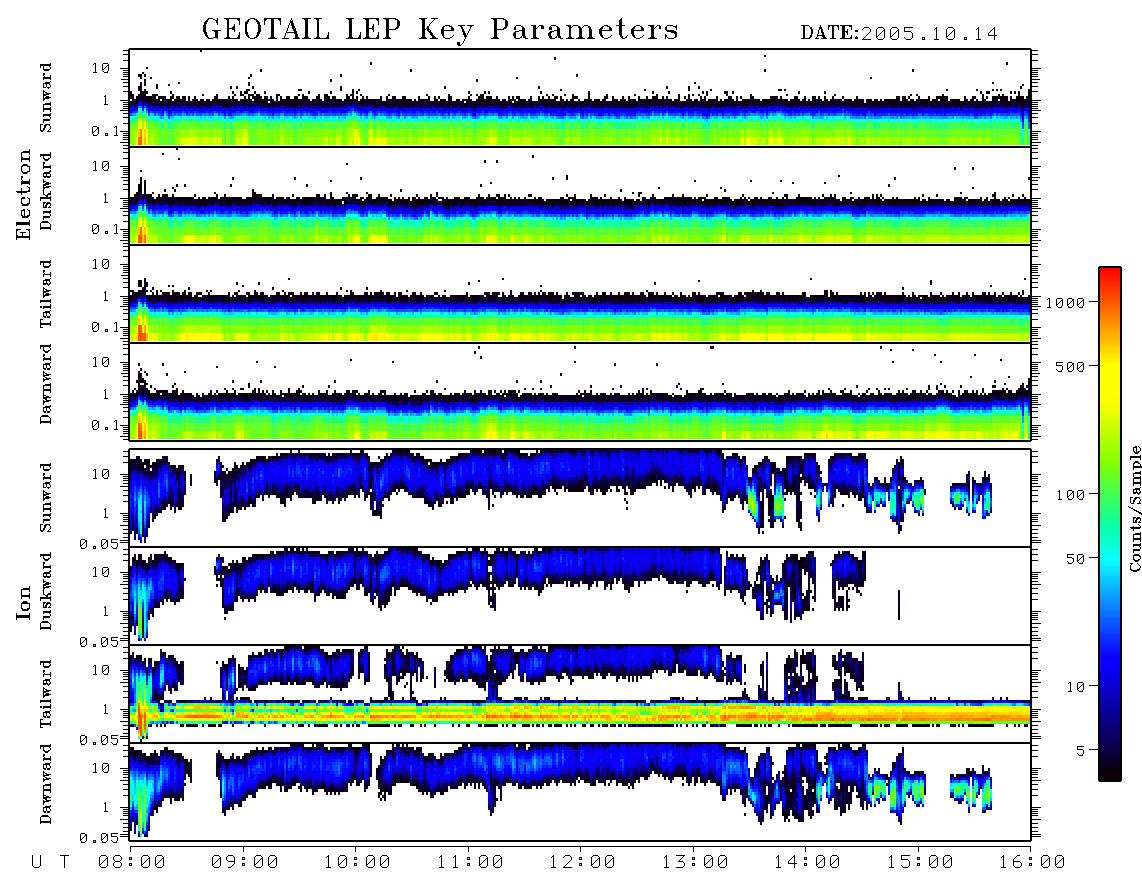Select the 500 colorbar tick label
The width and height of the screenshot is (1142, 880).
1070,366
